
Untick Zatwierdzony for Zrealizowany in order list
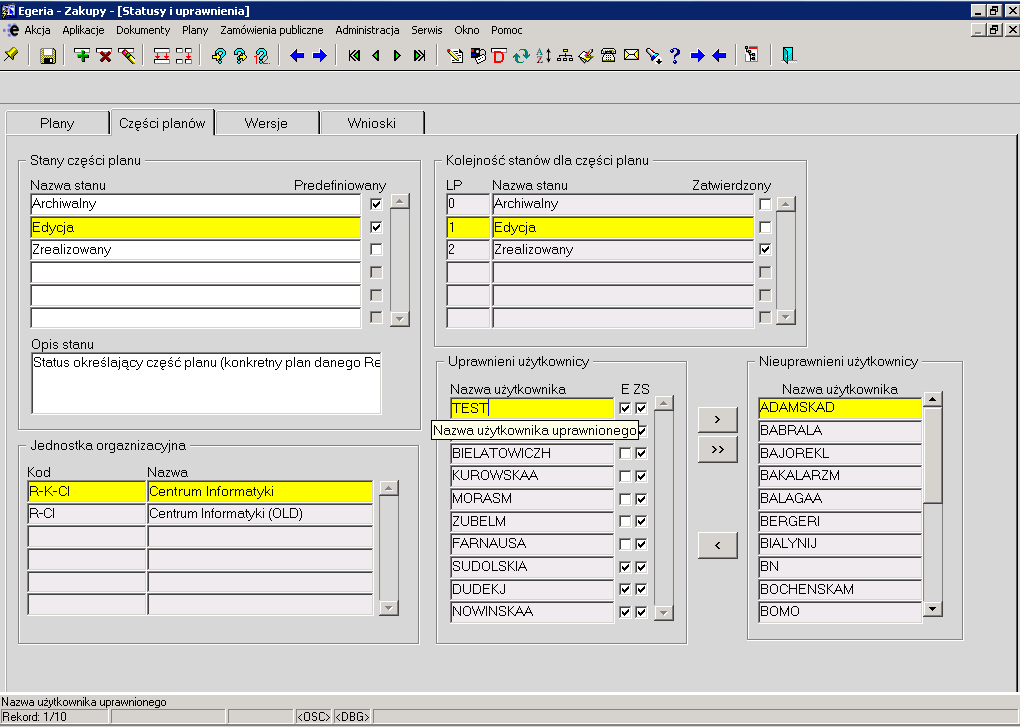click(x=765, y=249)
